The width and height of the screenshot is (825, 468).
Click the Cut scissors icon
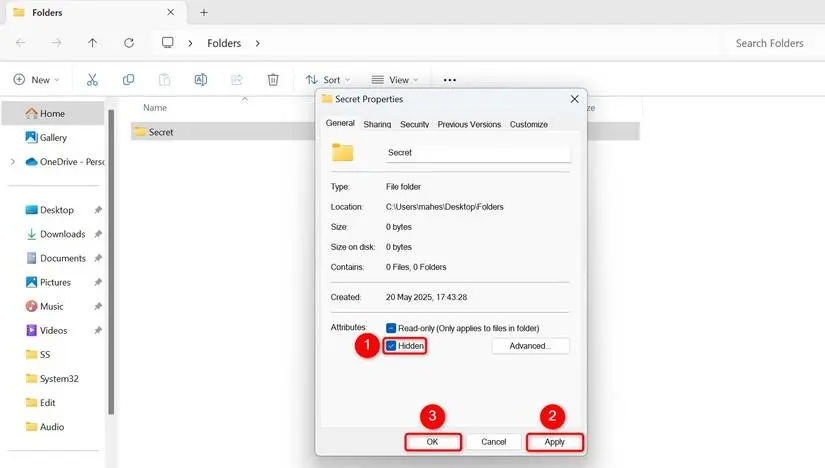[x=92, y=79]
